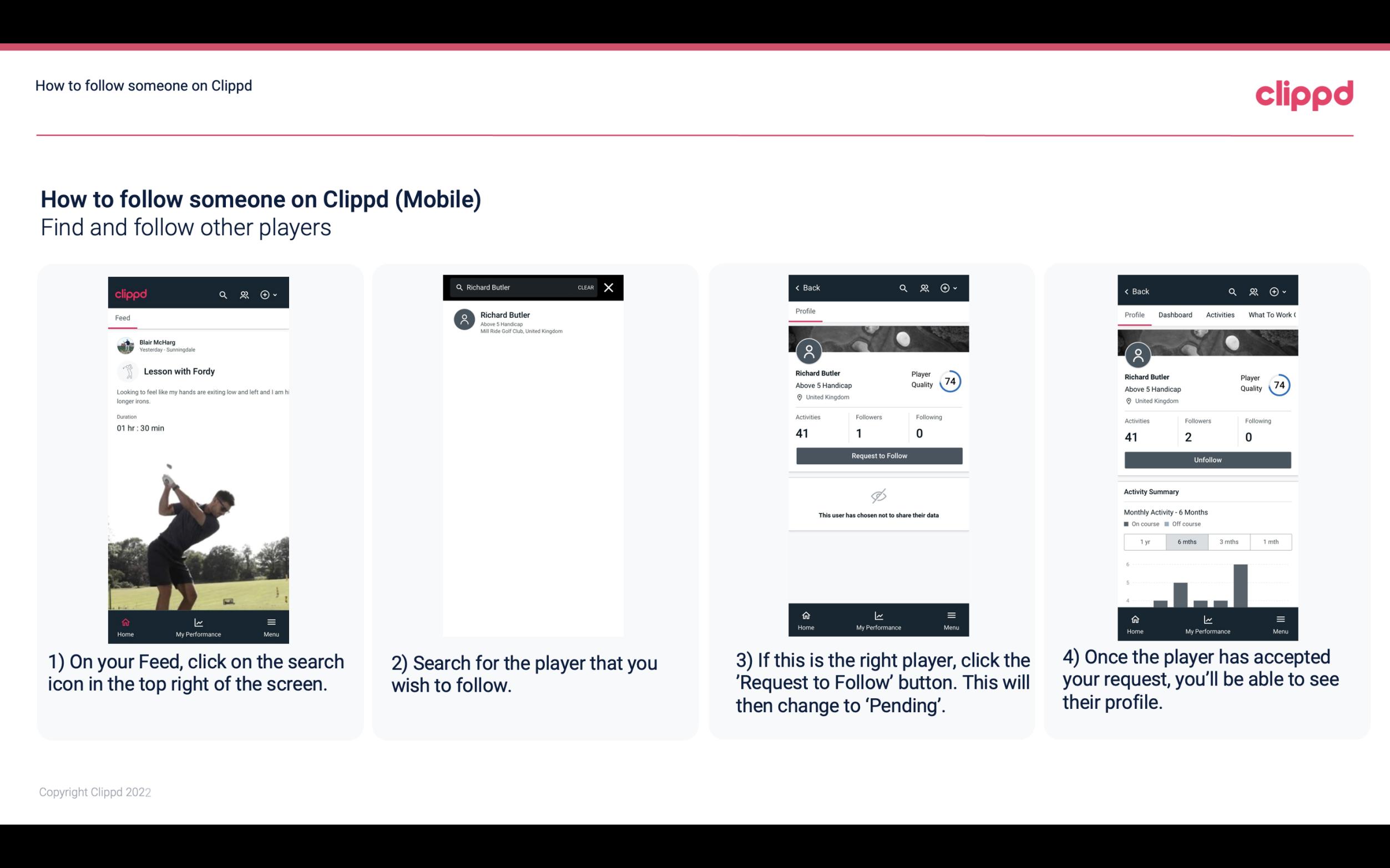Viewport: 1390px width, 868px height.
Task: Select the Dashboard tab on player profile
Action: (x=1175, y=315)
